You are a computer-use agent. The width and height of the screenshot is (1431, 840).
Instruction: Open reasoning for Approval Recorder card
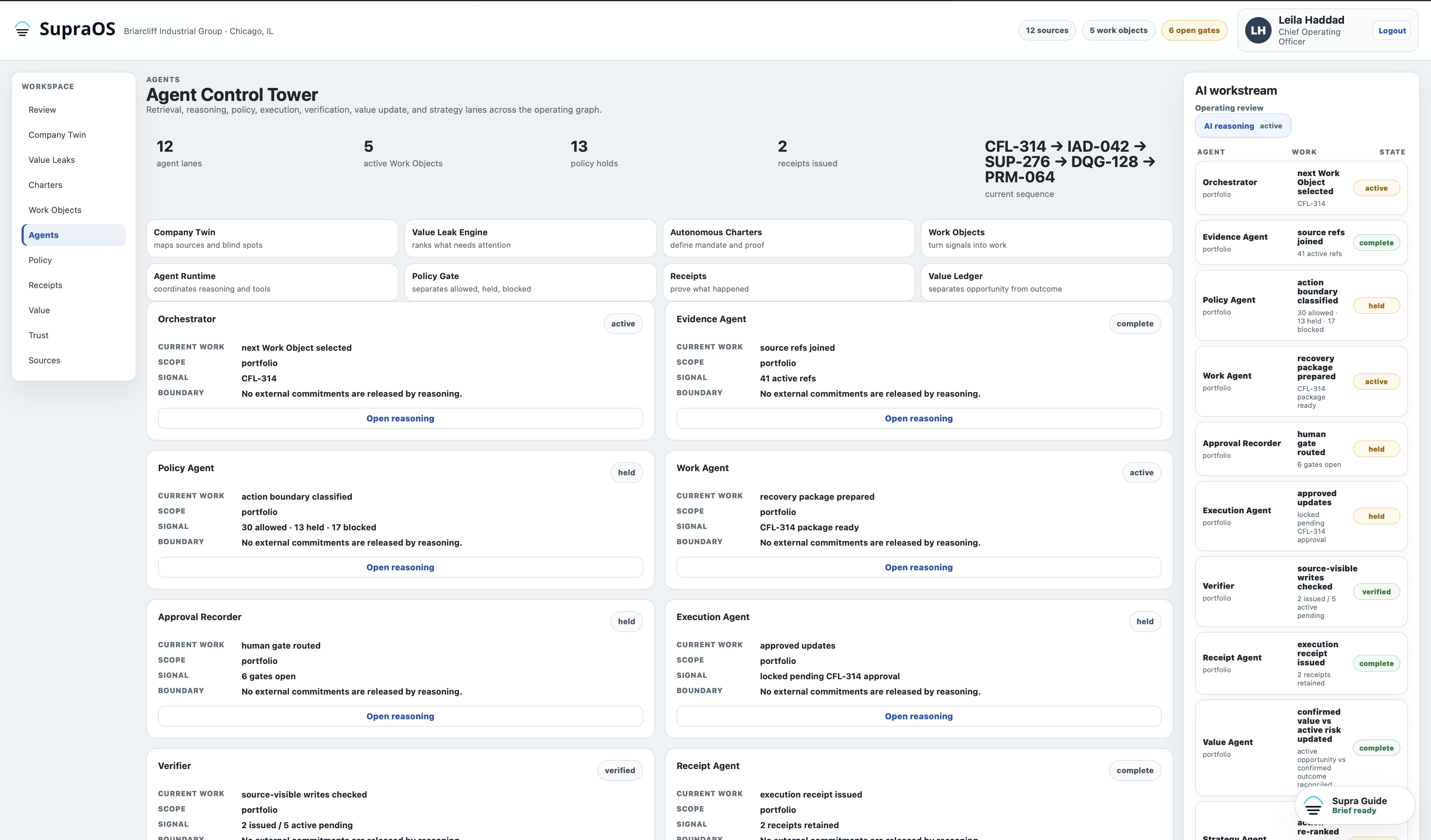(400, 716)
